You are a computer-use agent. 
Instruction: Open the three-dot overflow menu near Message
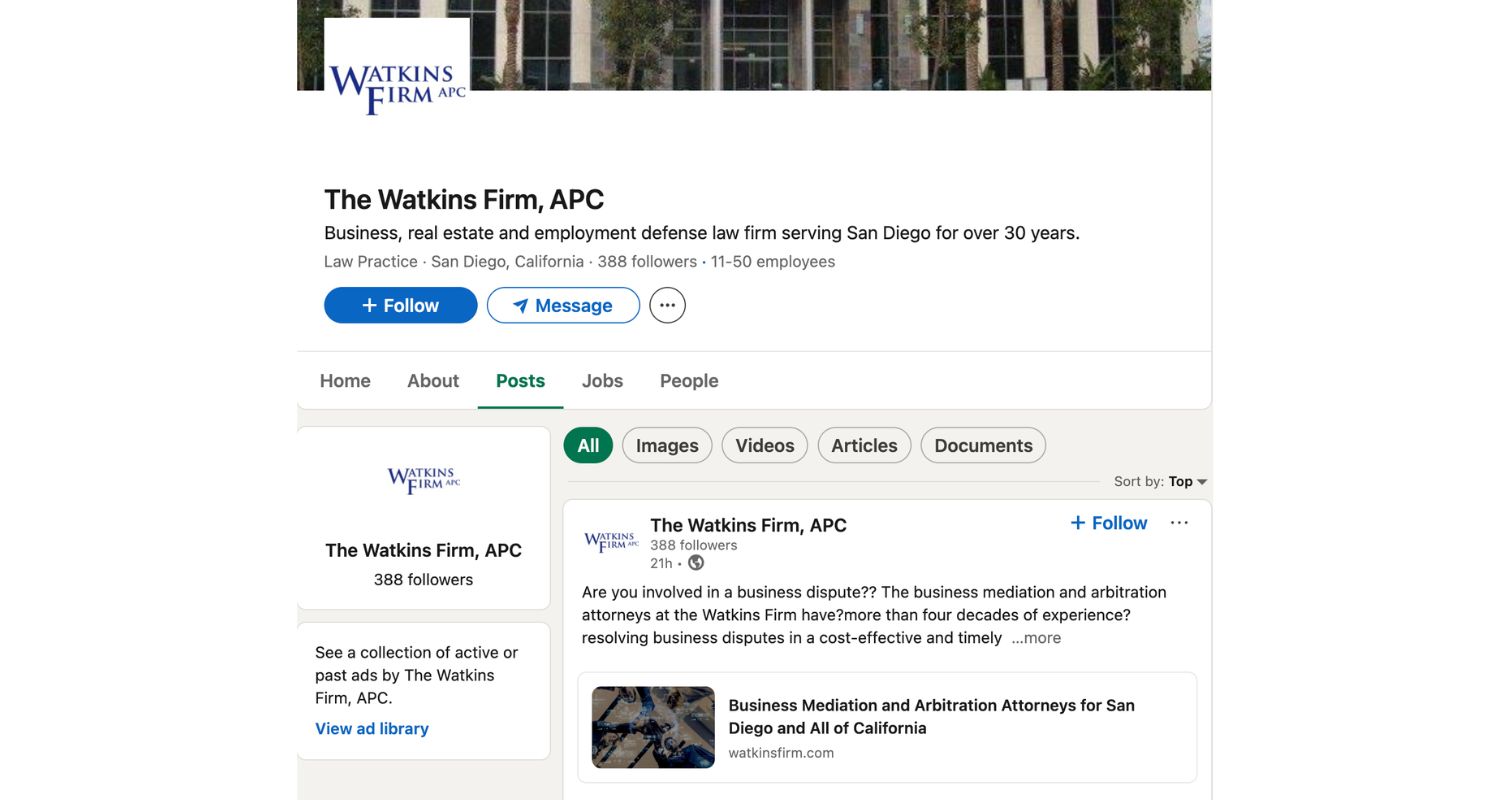tap(667, 305)
